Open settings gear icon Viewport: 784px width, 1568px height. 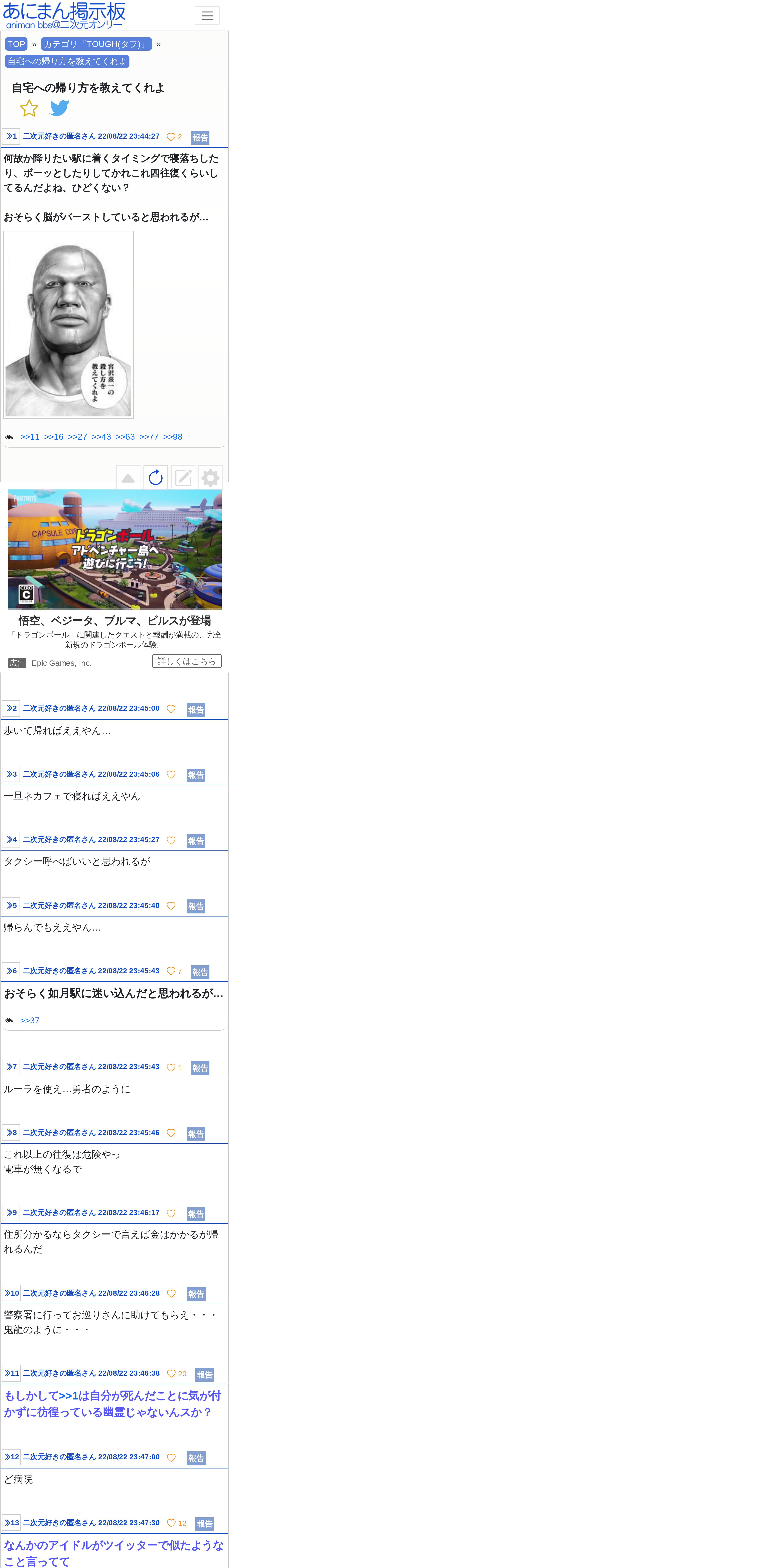[211, 478]
